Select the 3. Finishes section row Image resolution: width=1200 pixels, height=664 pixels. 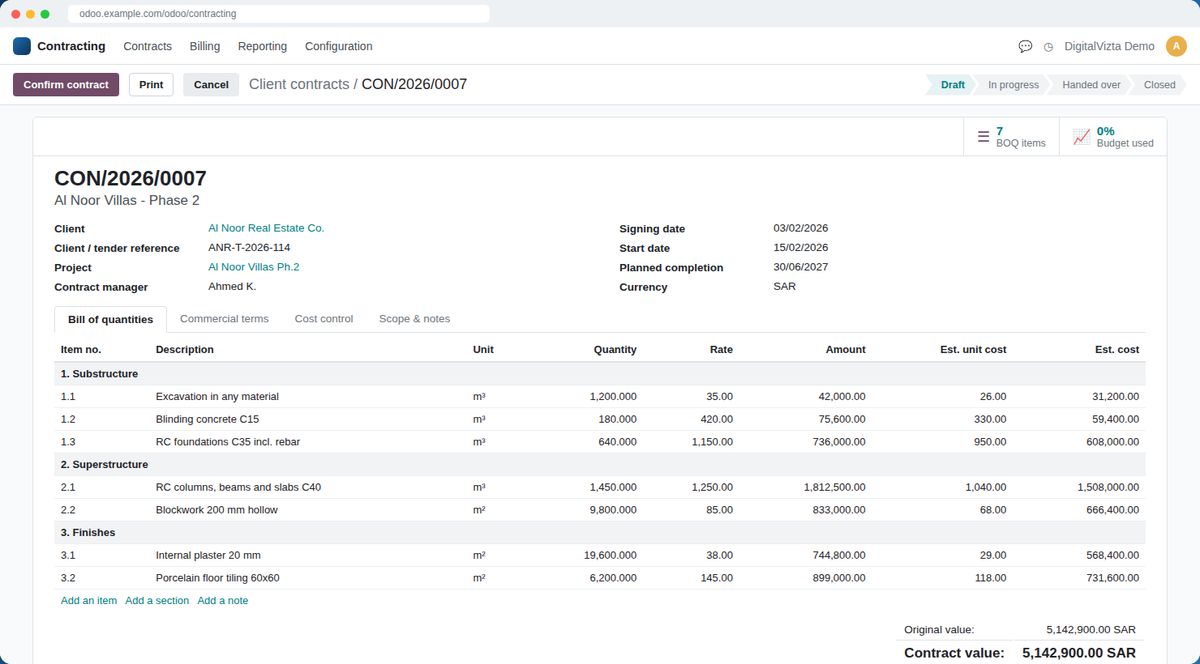click(x=600, y=533)
